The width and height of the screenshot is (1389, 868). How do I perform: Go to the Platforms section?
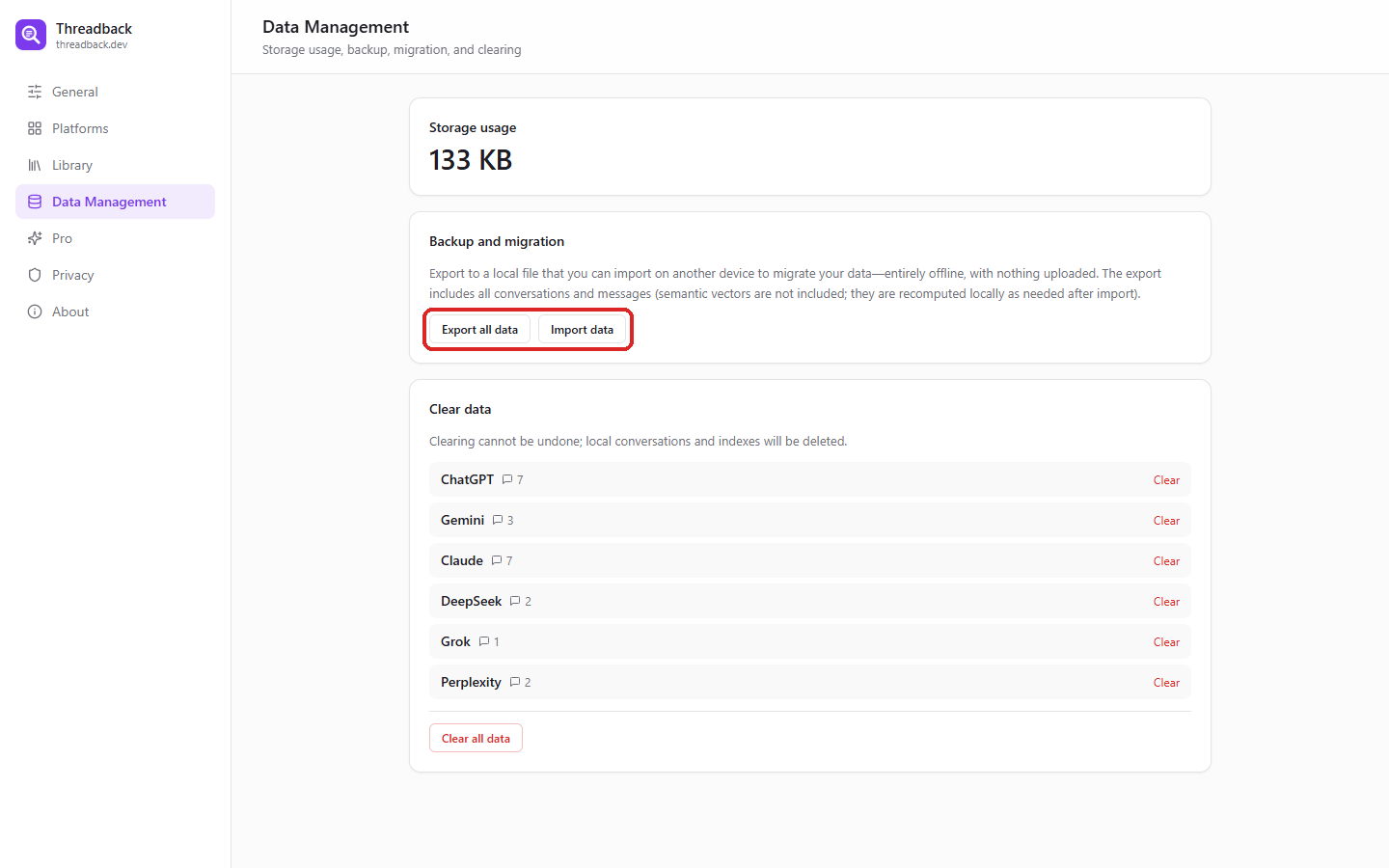pyautogui.click(x=115, y=128)
